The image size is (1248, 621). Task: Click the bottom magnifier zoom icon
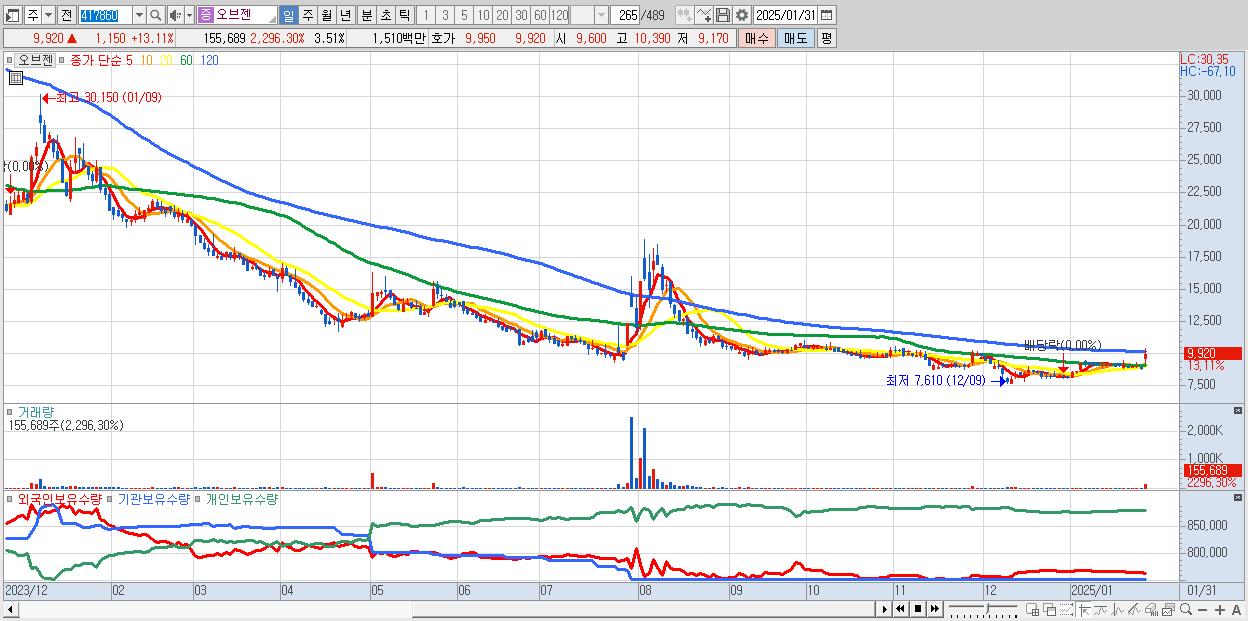(x=1185, y=609)
